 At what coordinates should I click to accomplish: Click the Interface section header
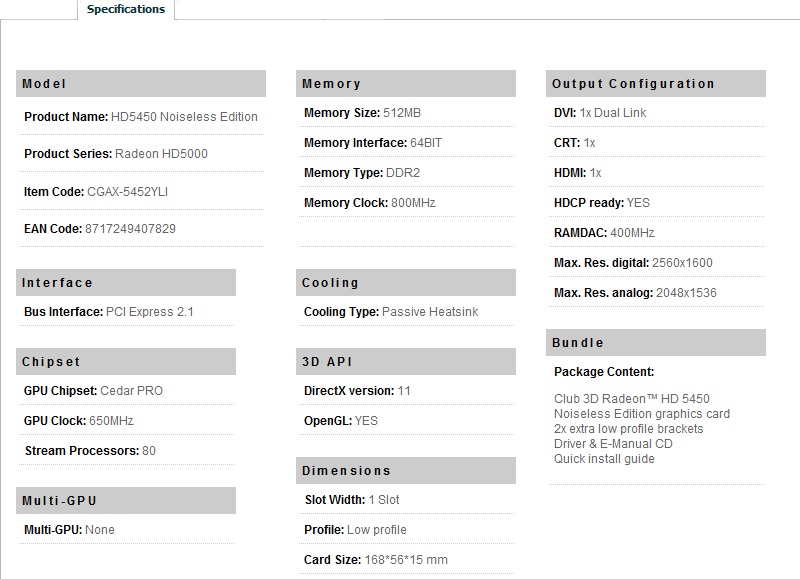pyautogui.click(x=126, y=283)
